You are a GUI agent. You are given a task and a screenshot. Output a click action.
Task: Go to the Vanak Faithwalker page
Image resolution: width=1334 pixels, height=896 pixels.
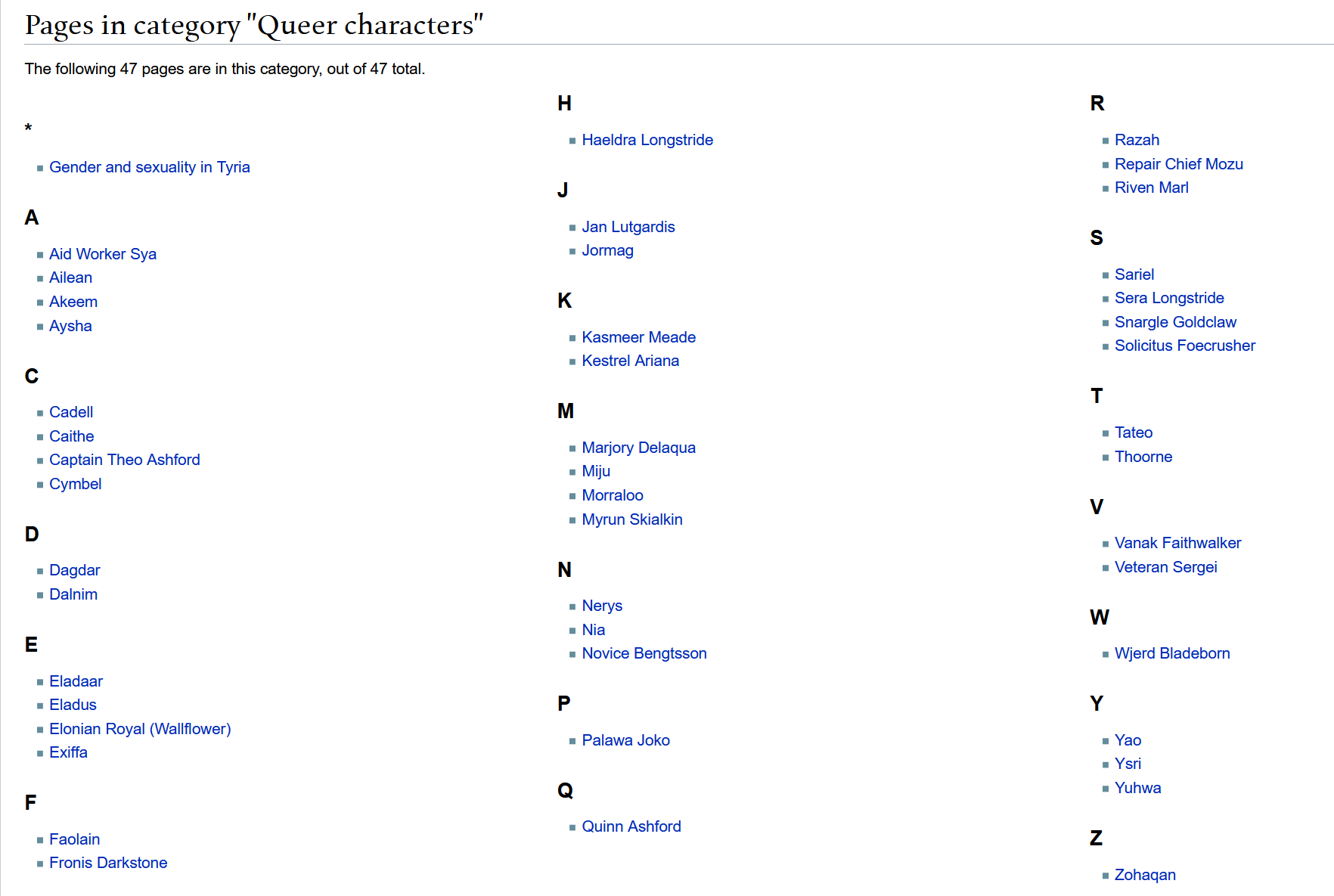click(x=1178, y=543)
